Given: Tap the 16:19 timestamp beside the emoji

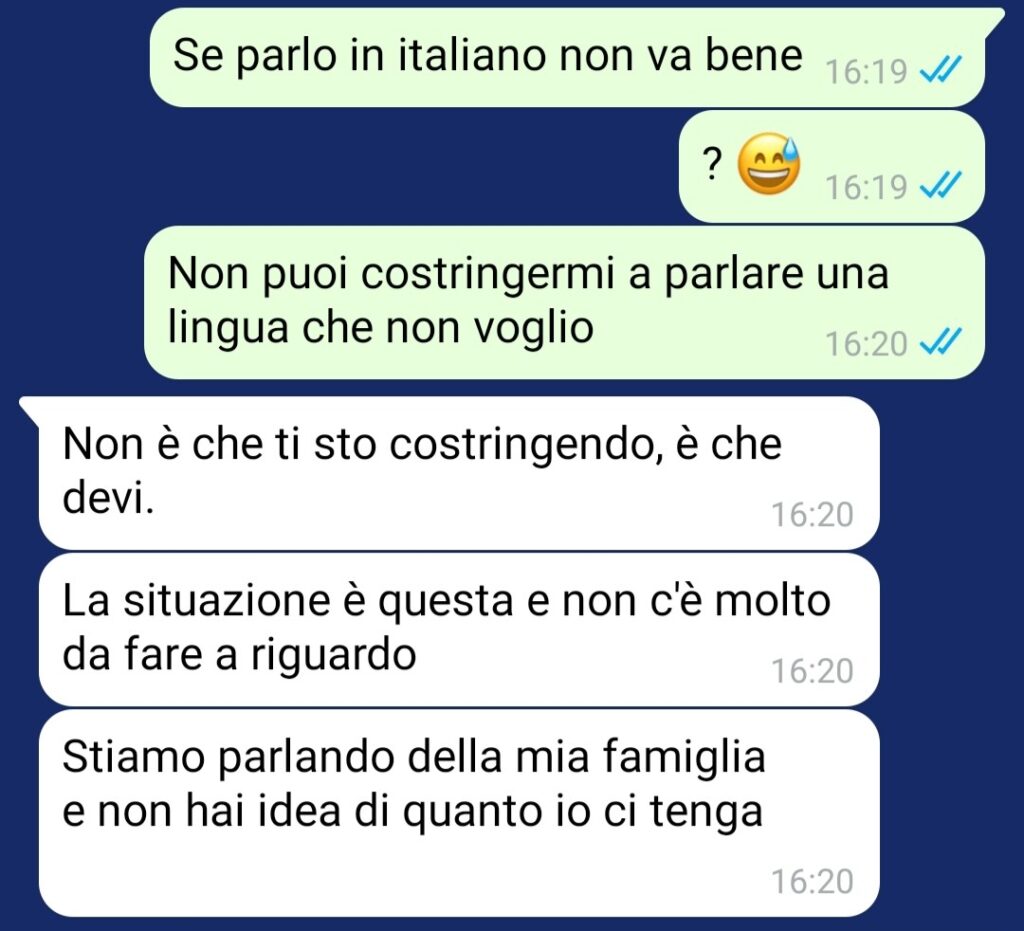Looking at the screenshot, I should click(866, 187).
